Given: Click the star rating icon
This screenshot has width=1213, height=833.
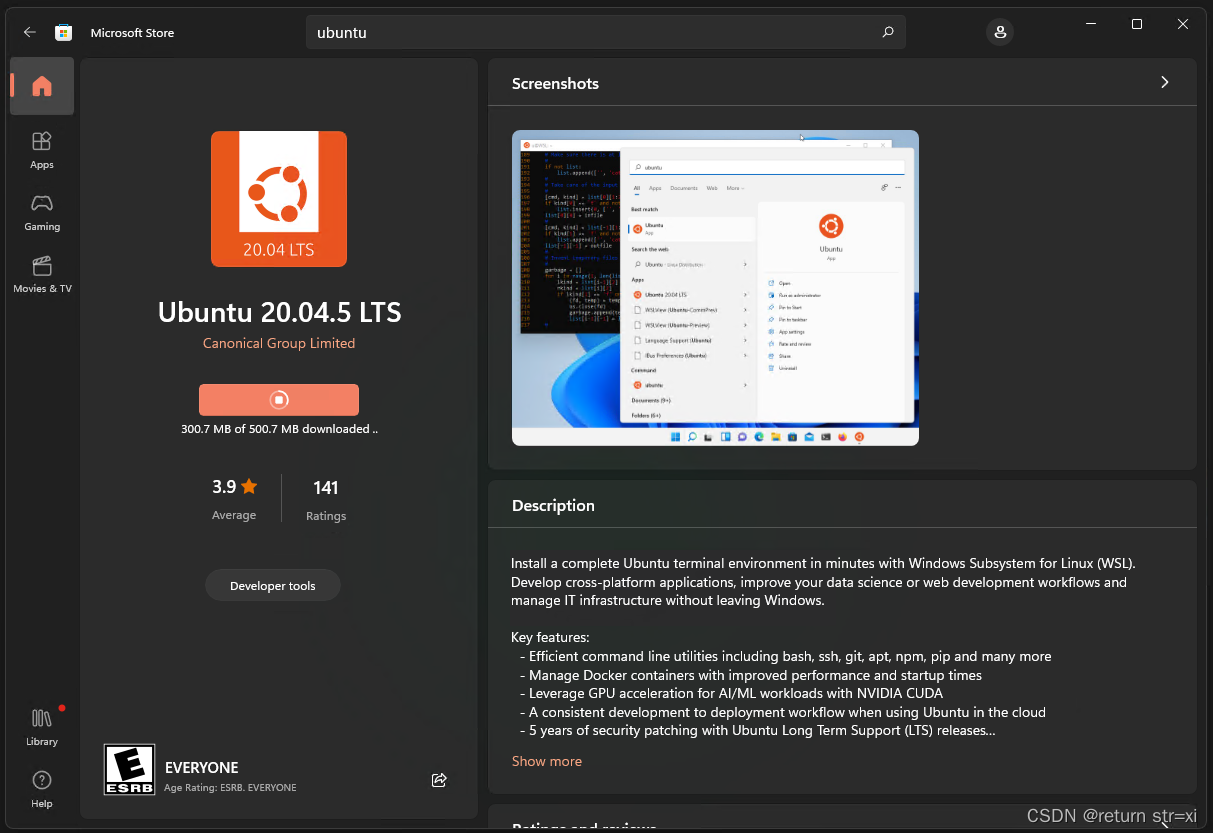Looking at the screenshot, I should 249,487.
